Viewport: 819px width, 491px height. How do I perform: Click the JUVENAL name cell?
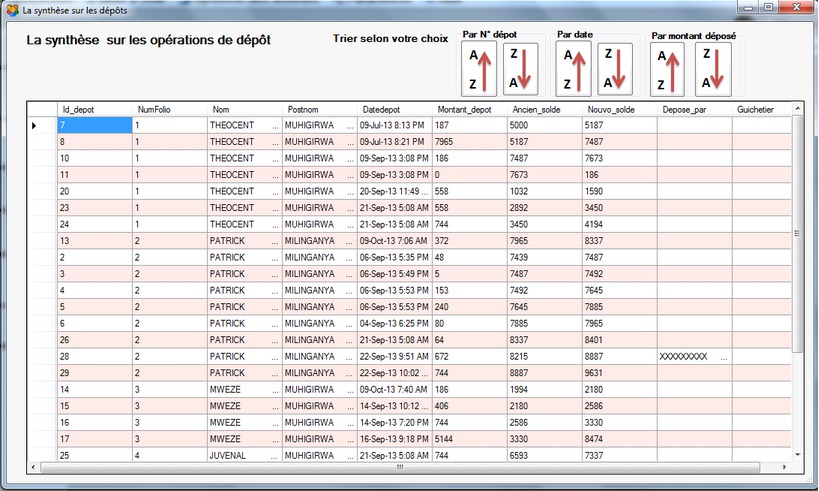[x=243, y=455]
